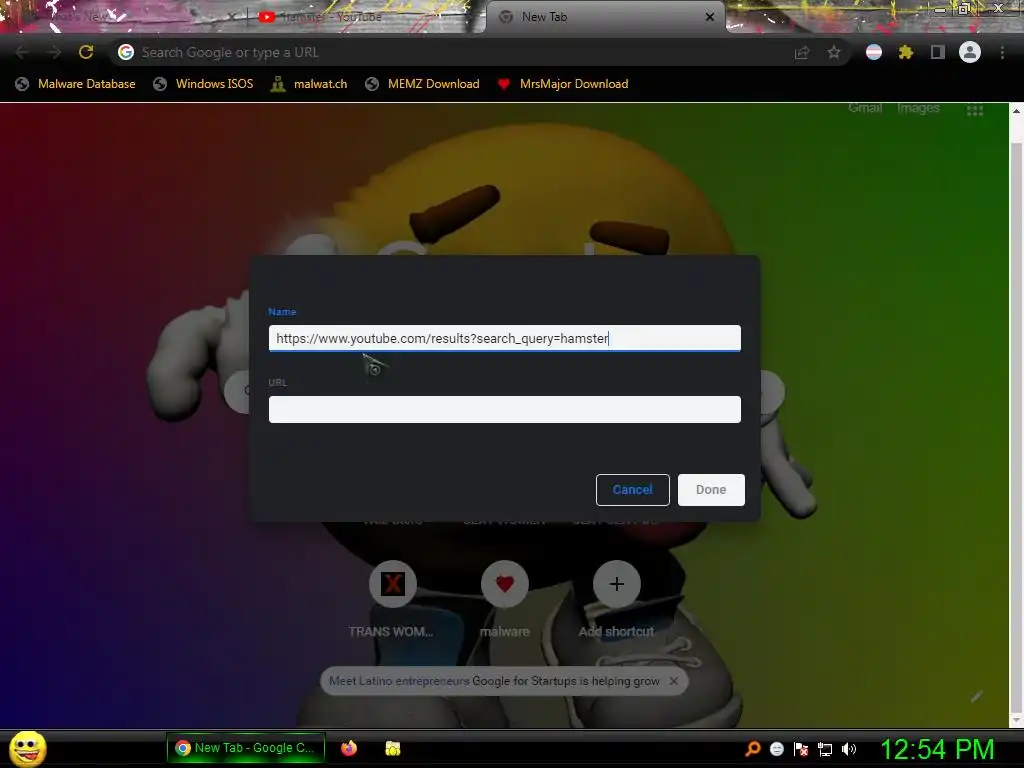The width and height of the screenshot is (1024, 768).
Task: Select New Tab - Google Chrome taskbar button
Action: 246,748
